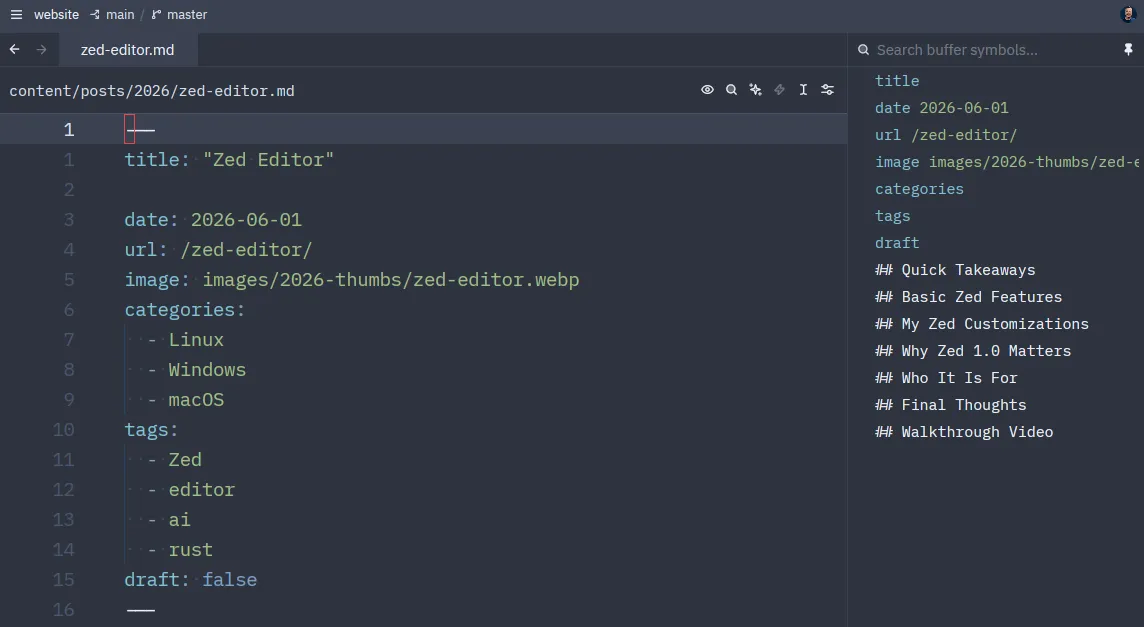Click the date: 2026-06-01 line in editor
1144x627 pixels.
click(213, 220)
